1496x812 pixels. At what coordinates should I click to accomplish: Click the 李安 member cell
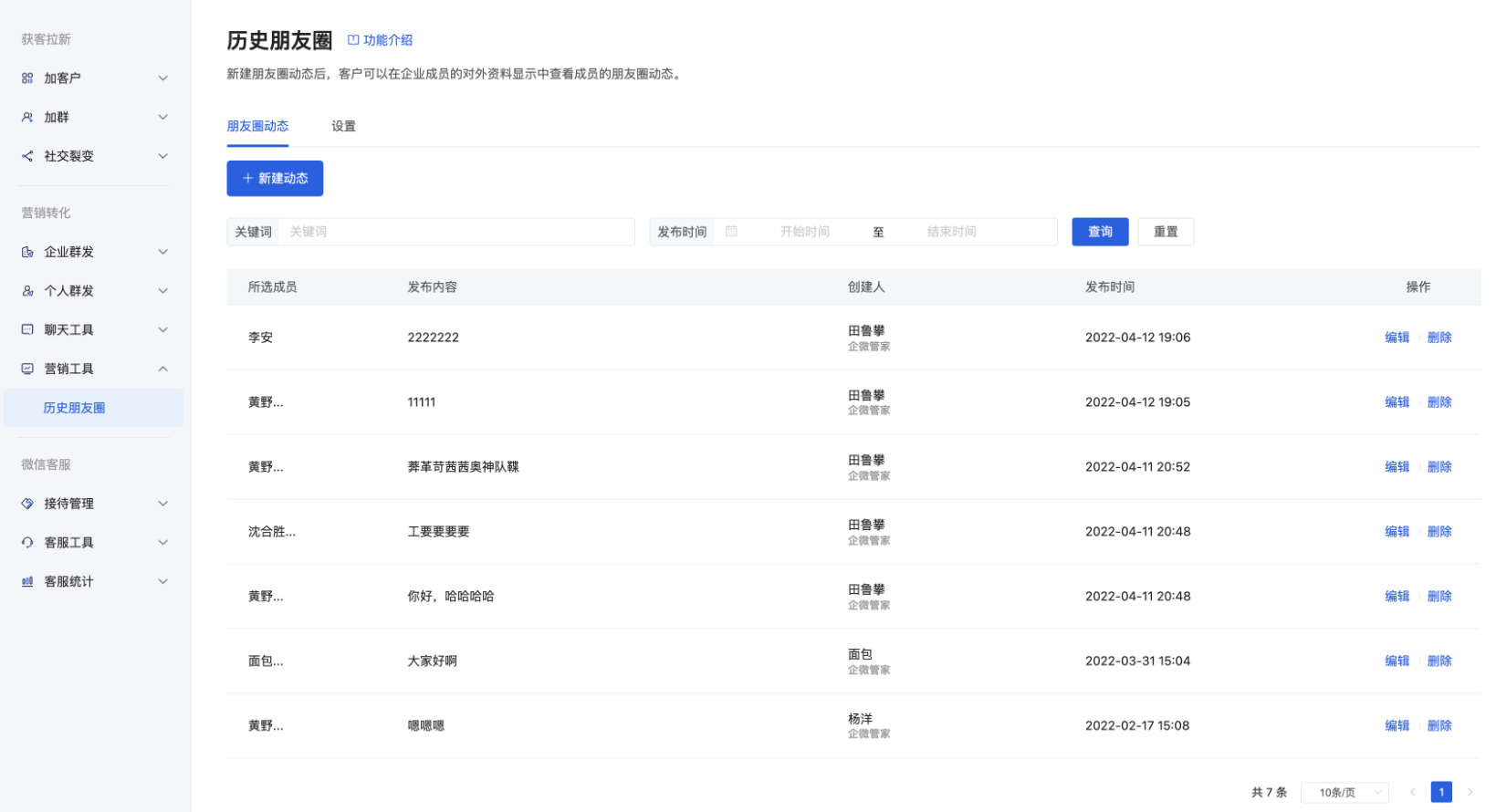click(260, 338)
